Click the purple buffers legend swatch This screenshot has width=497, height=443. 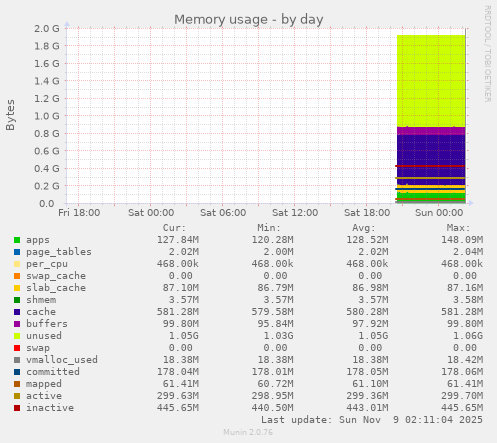pyautogui.click(x=17, y=324)
